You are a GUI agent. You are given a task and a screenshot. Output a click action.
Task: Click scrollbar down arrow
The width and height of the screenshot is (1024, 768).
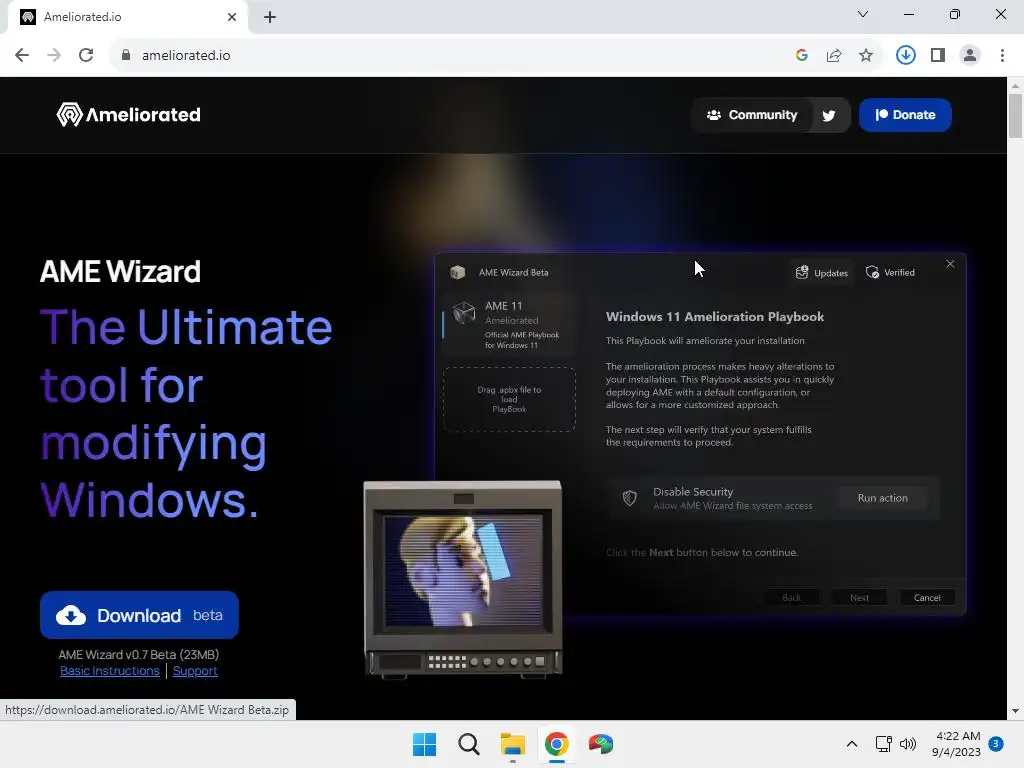1015,711
